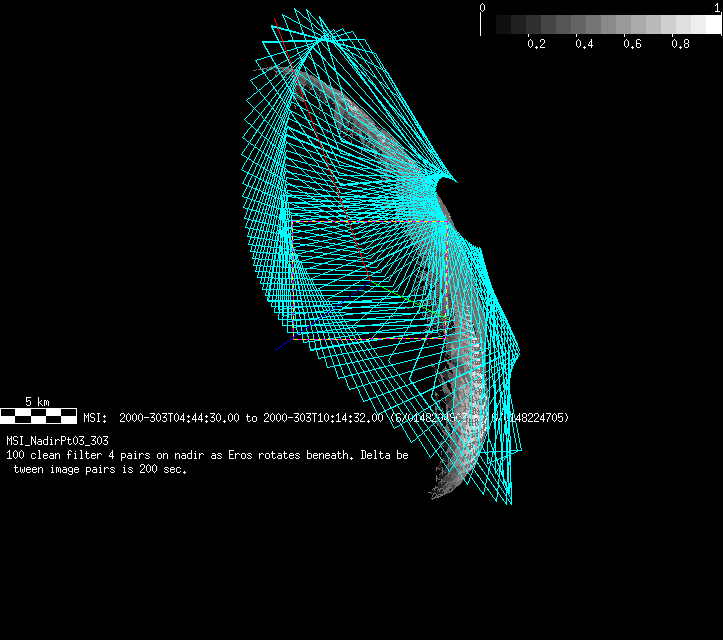Screen dimensions: 723x640
Task: Click the '0.6' grayscale legend tick label
Action: pyautogui.click(x=632, y=44)
